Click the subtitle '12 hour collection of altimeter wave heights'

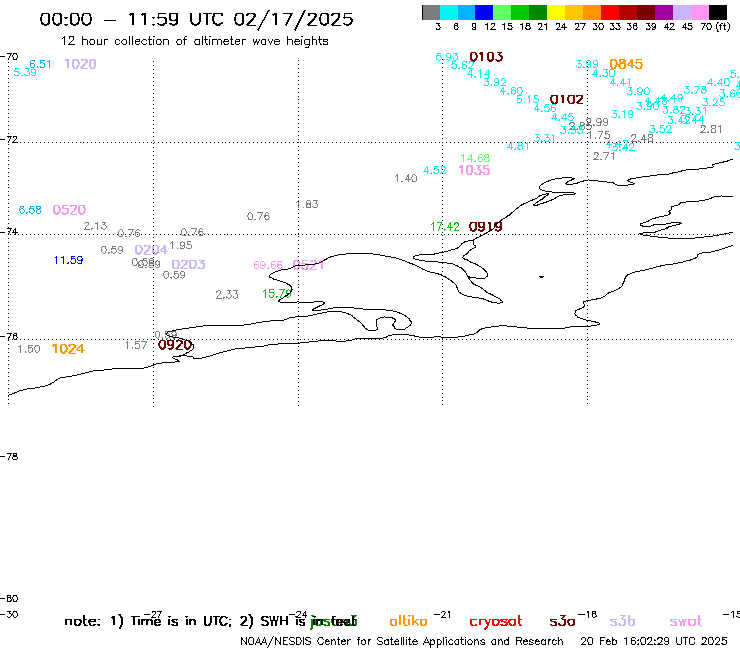coord(194,41)
